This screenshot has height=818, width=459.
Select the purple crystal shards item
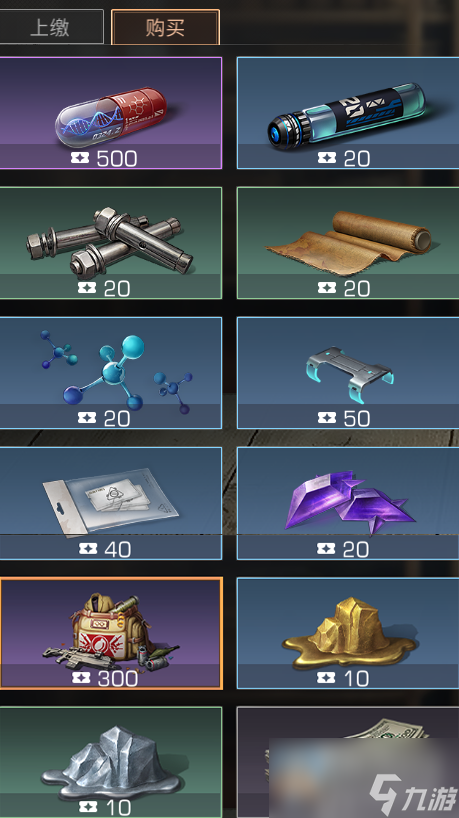[348, 503]
